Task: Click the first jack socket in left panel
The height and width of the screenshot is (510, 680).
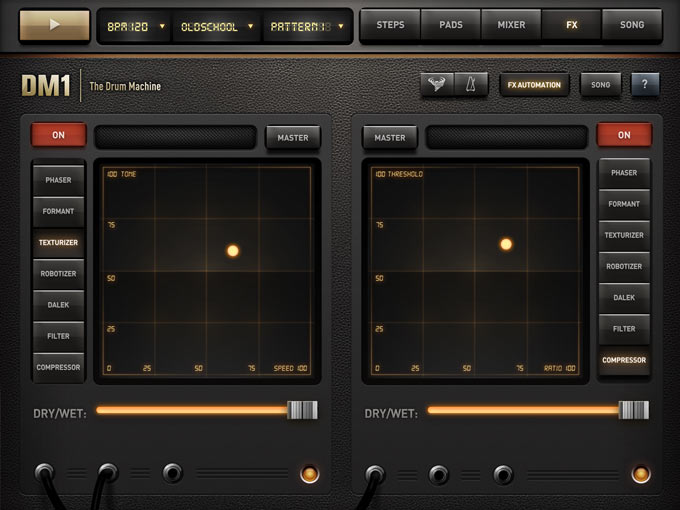Action: [x=44, y=472]
